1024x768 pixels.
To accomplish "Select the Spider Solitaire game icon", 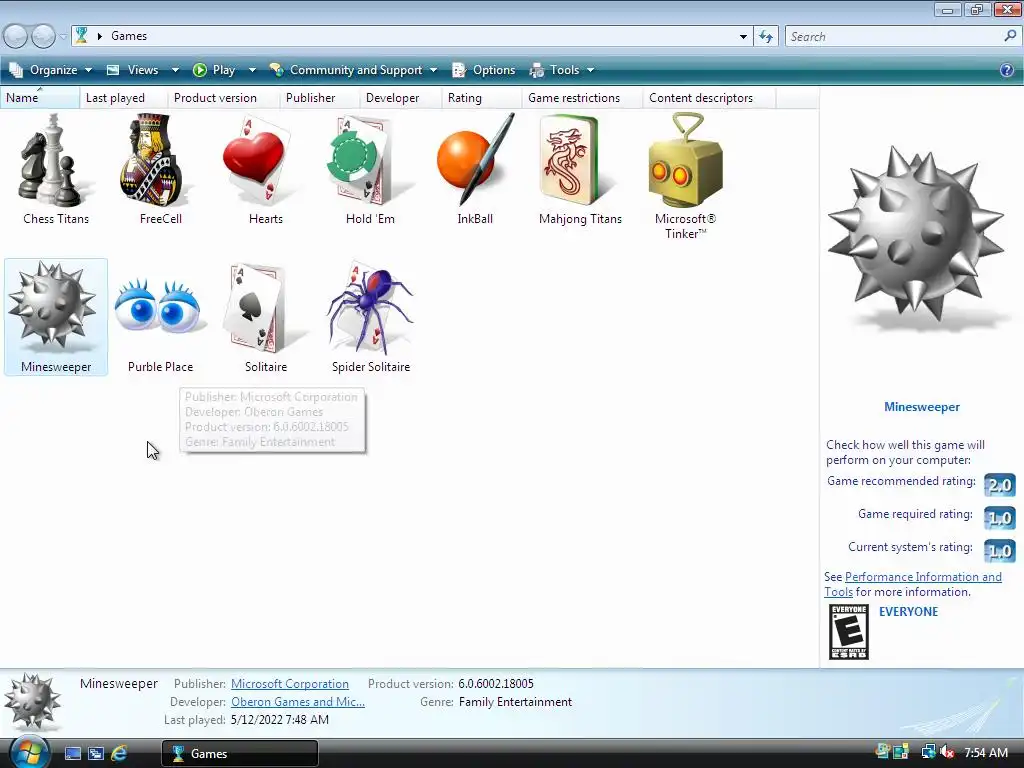I will click(369, 306).
